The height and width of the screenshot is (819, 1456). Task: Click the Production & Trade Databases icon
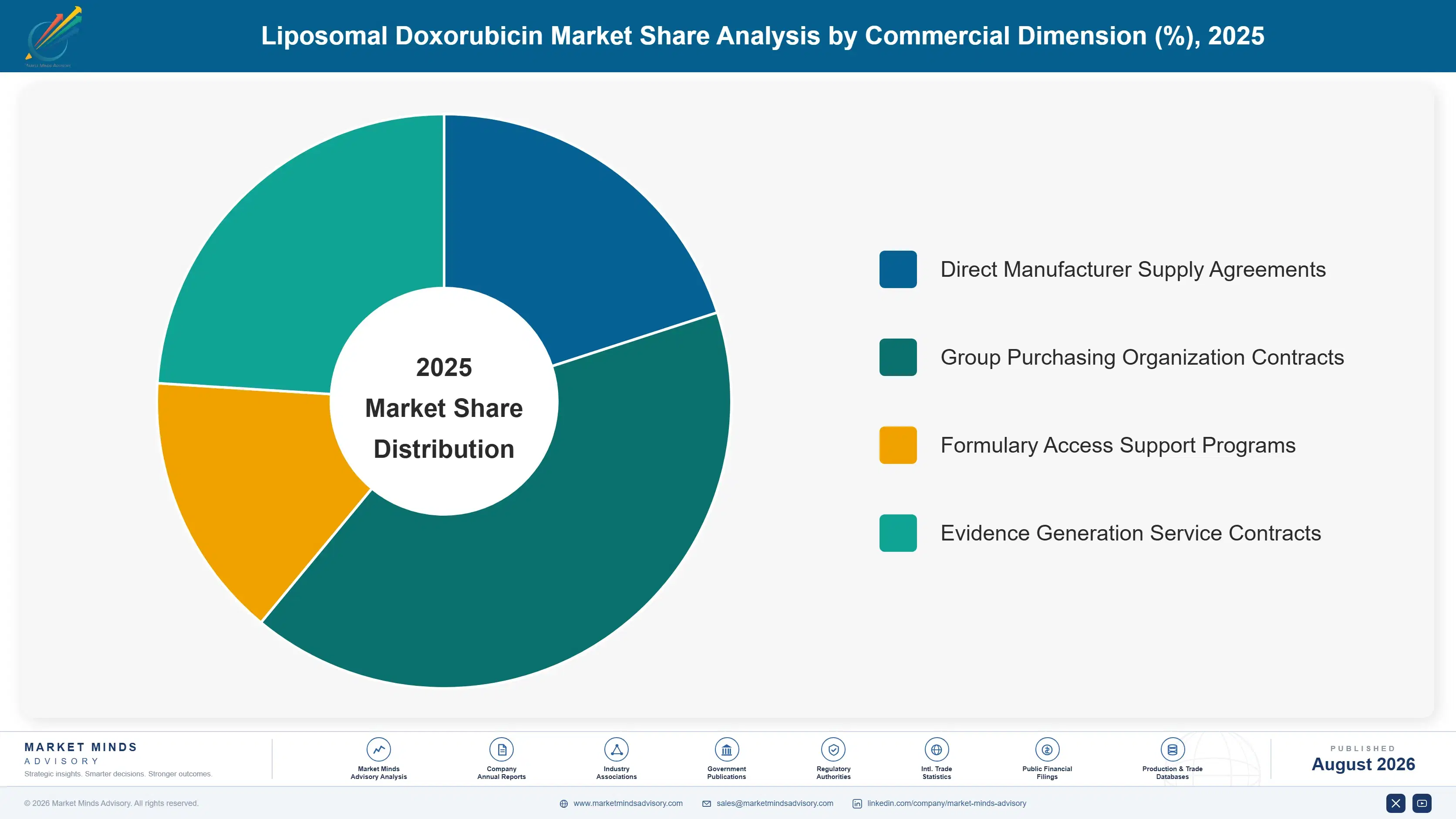(x=1172, y=749)
